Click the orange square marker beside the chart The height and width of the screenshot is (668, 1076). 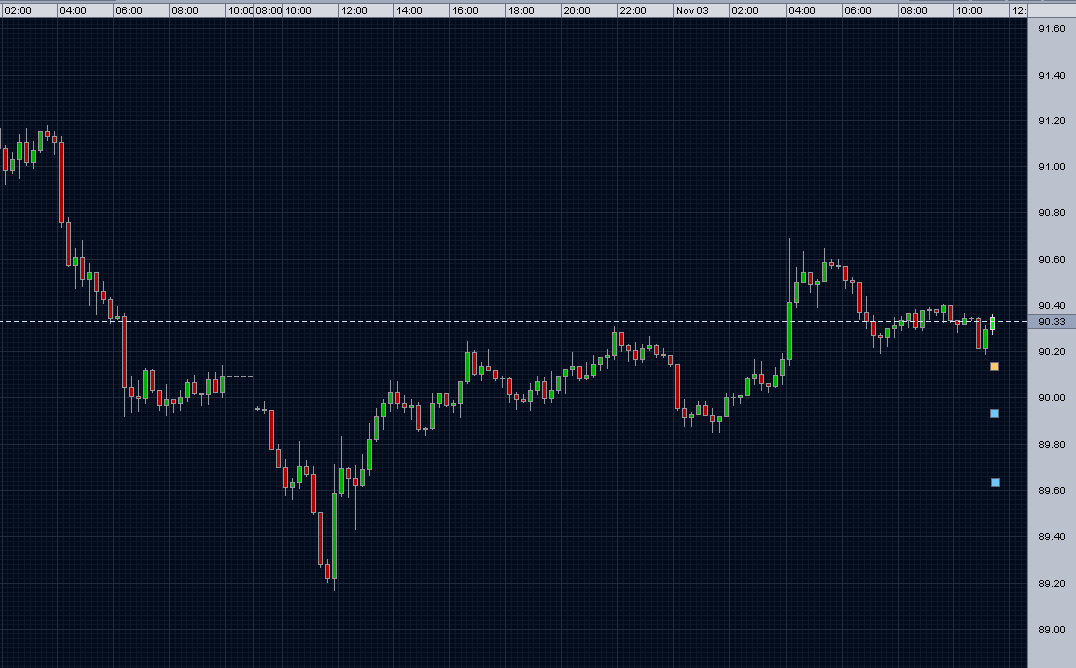pos(994,367)
